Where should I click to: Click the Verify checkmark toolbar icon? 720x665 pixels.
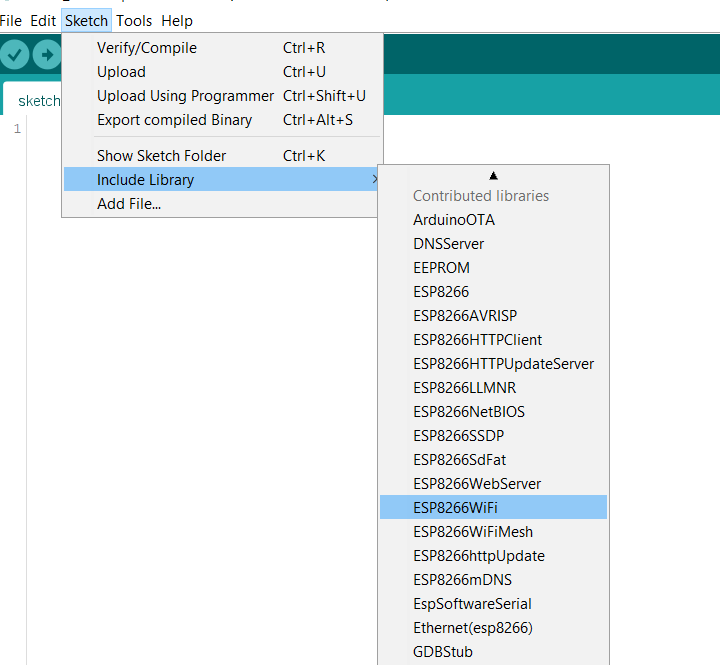pyautogui.click(x=14, y=55)
